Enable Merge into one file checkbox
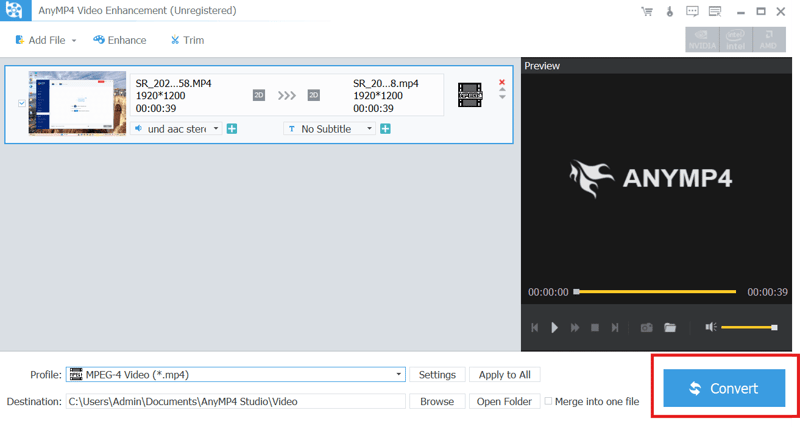 point(548,401)
